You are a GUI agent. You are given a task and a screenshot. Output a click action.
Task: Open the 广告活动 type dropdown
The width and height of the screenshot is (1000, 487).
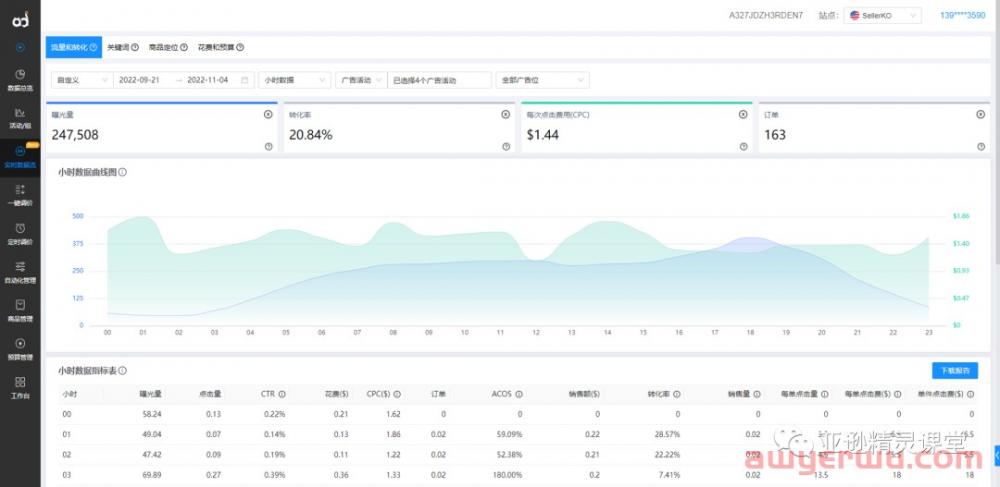point(361,80)
